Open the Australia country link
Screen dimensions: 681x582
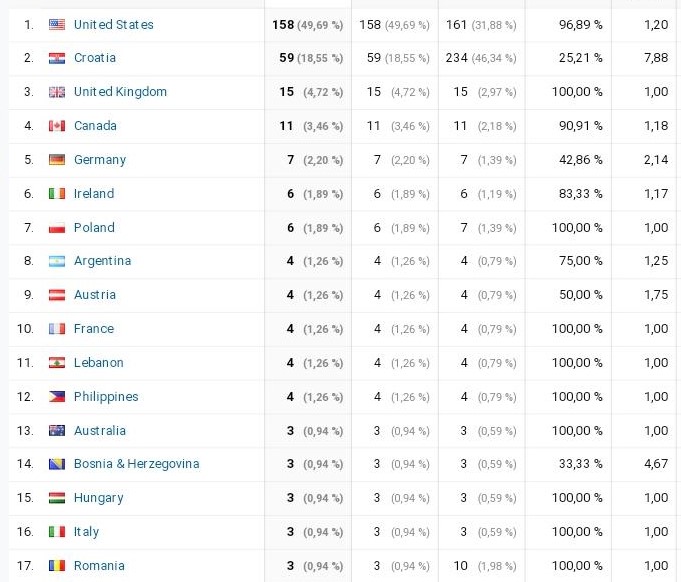(100, 431)
